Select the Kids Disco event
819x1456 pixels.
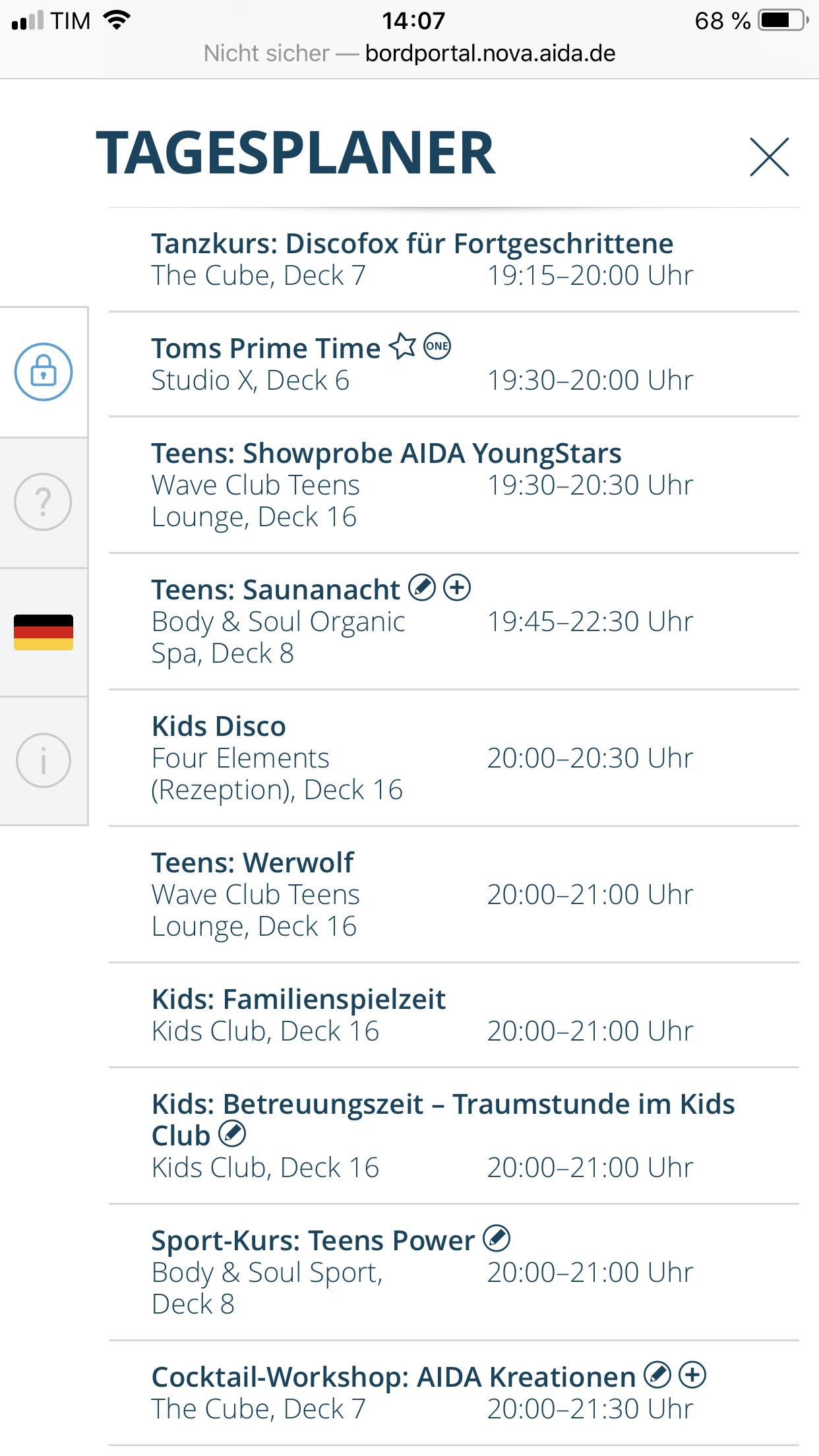pyautogui.click(x=454, y=758)
